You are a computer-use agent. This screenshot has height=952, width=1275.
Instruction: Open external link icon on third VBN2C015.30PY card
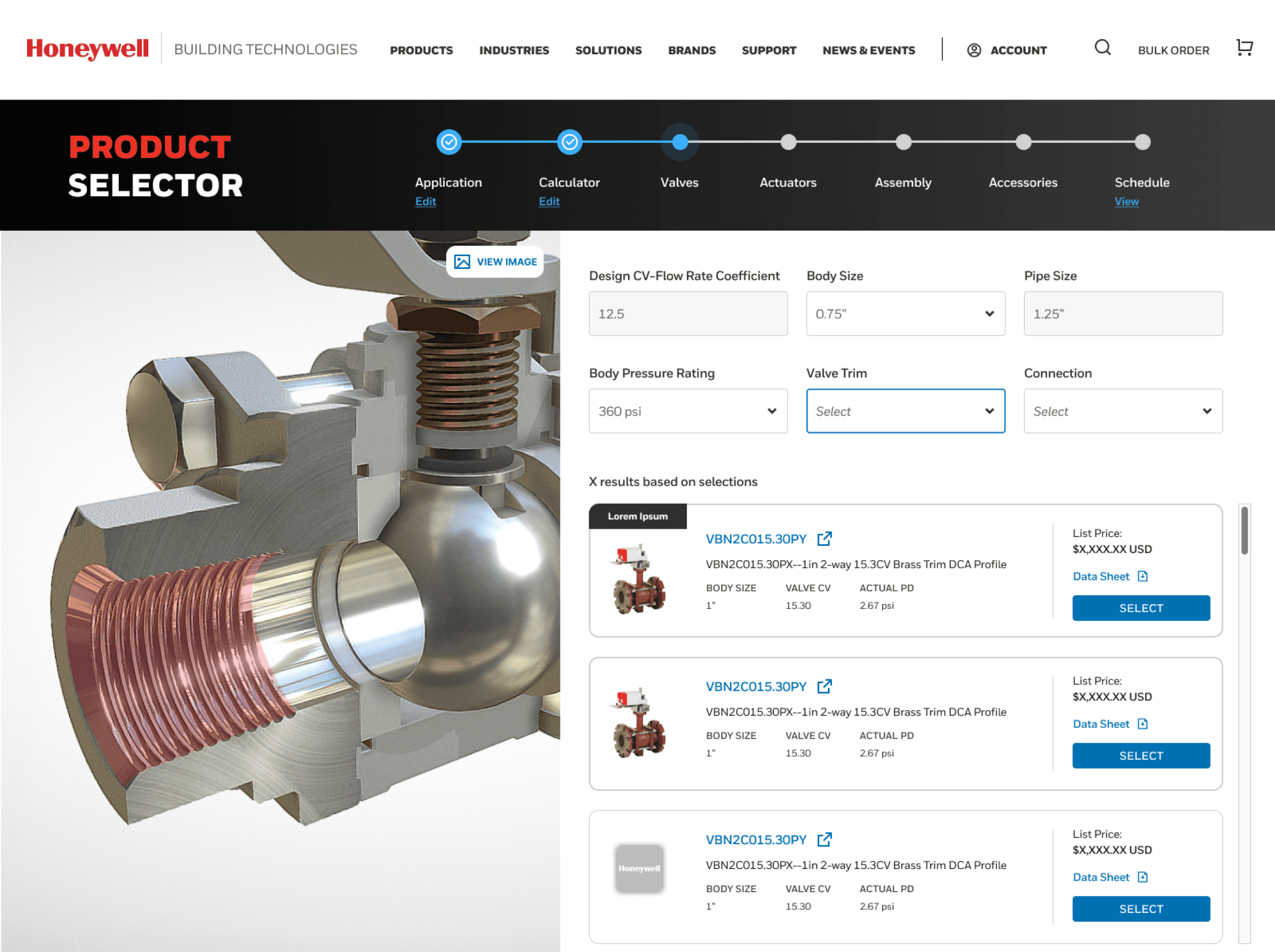click(824, 840)
